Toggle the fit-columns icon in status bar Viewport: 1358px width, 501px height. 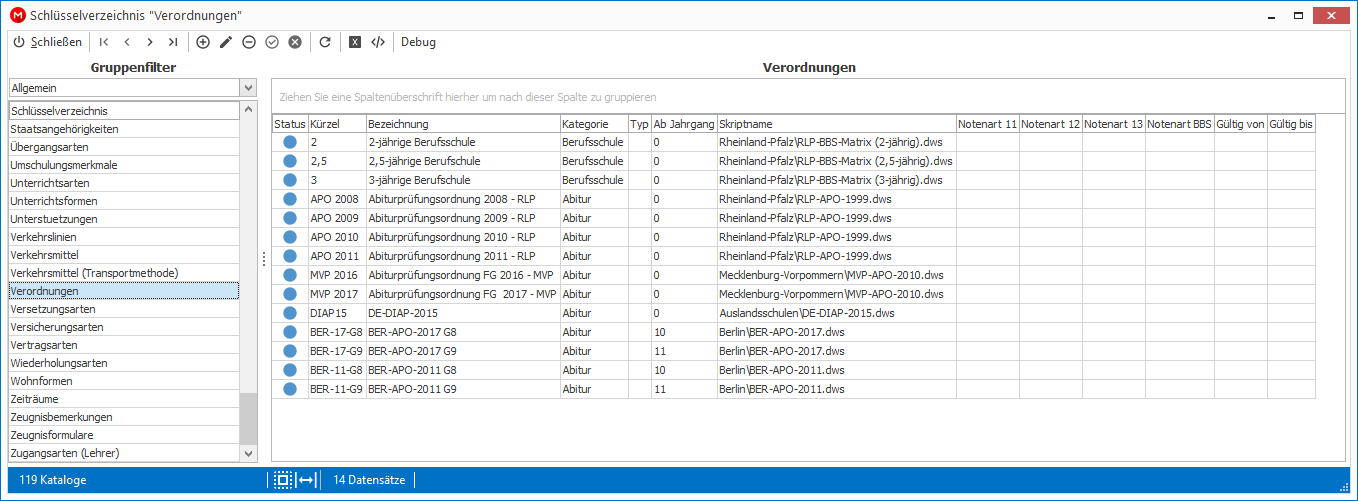tap(306, 480)
